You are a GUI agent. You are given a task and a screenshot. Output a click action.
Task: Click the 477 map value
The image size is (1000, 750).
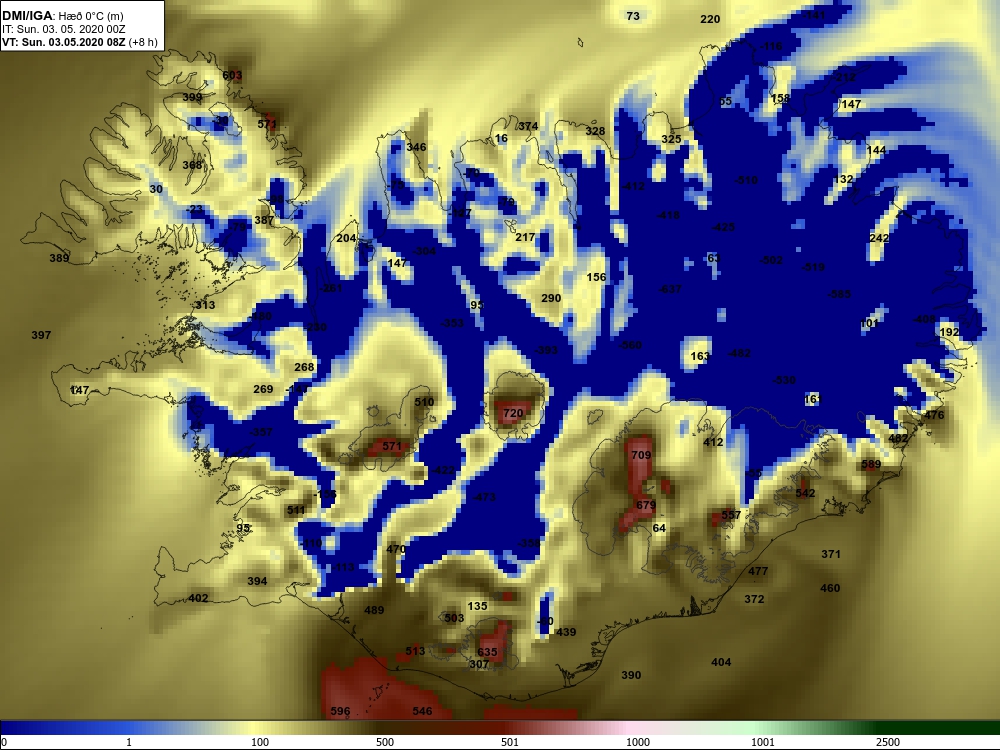(758, 571)
